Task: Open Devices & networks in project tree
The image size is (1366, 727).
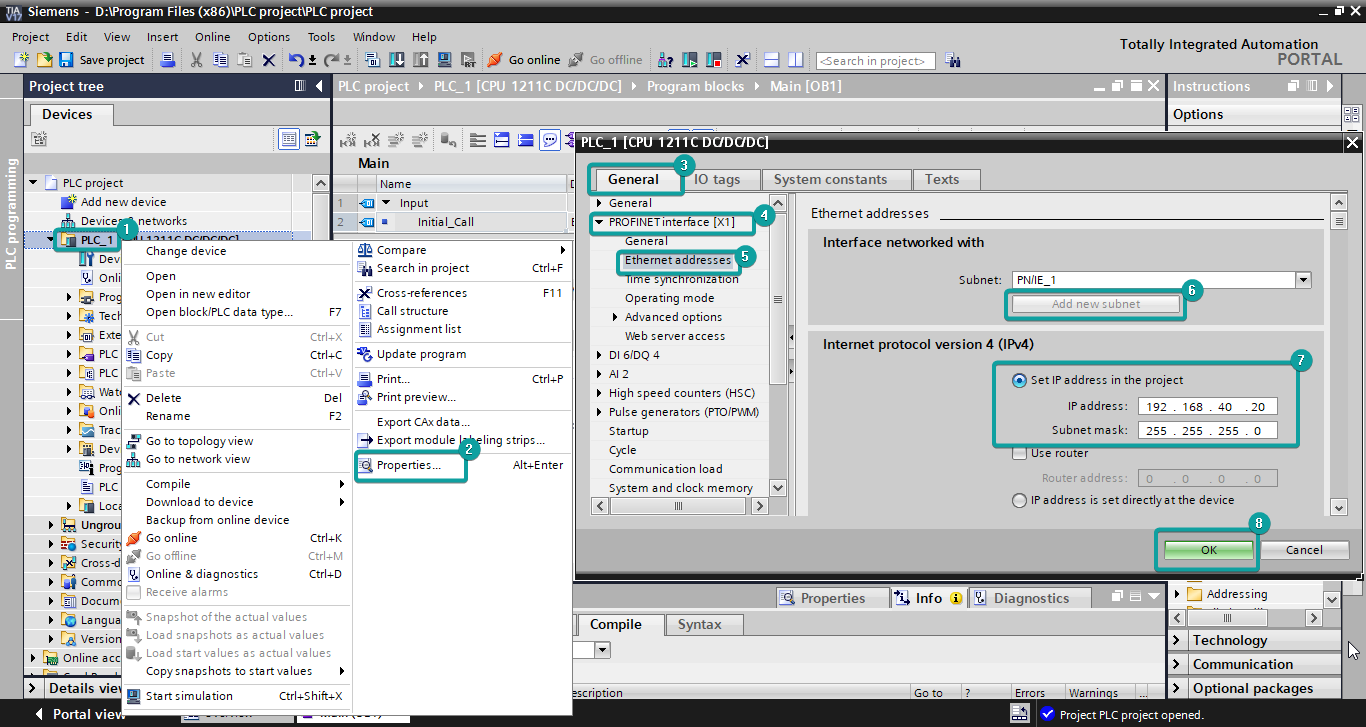Action: 134,221
